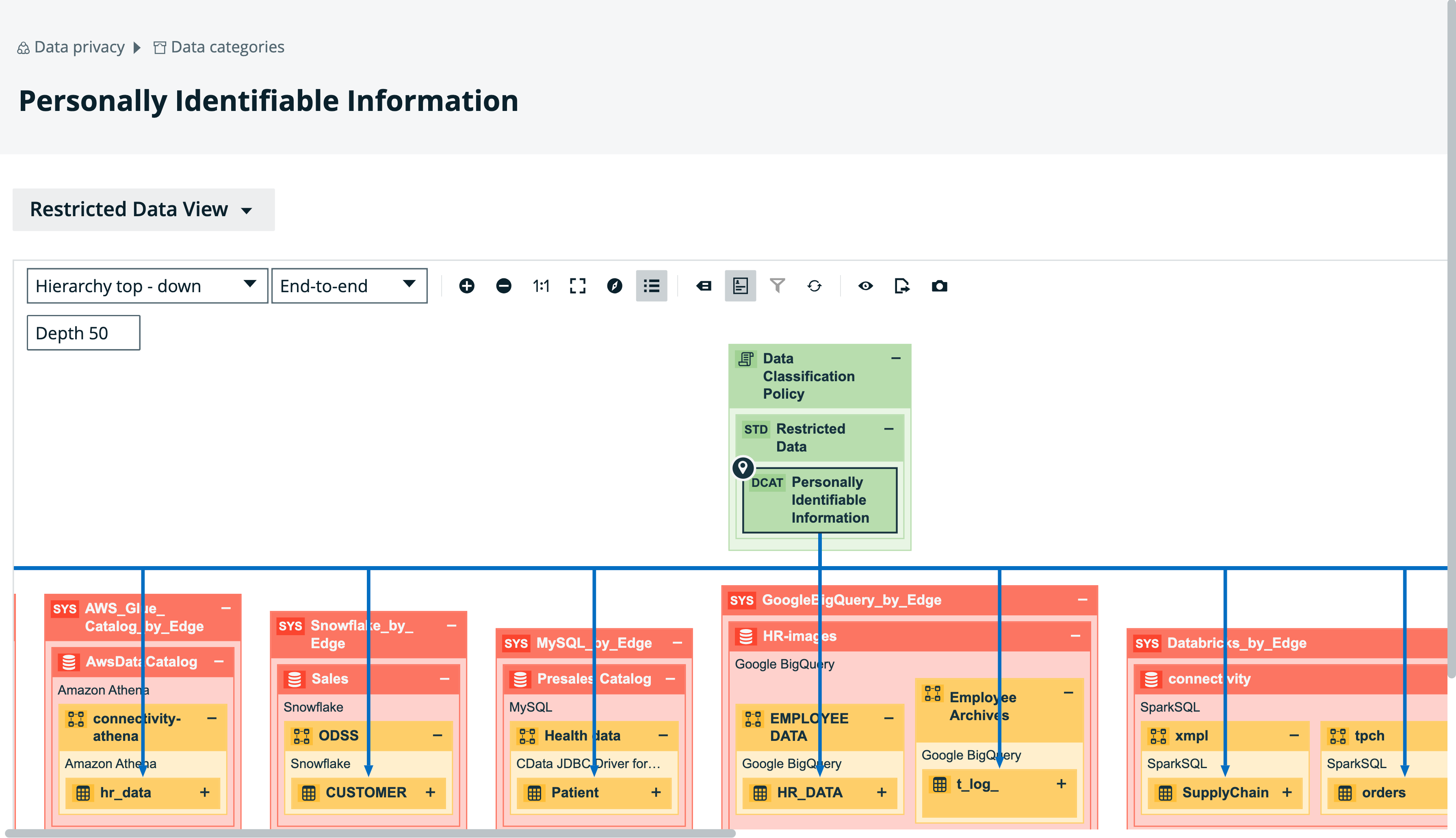Open the End-to-end dropdown

point(349,286)
